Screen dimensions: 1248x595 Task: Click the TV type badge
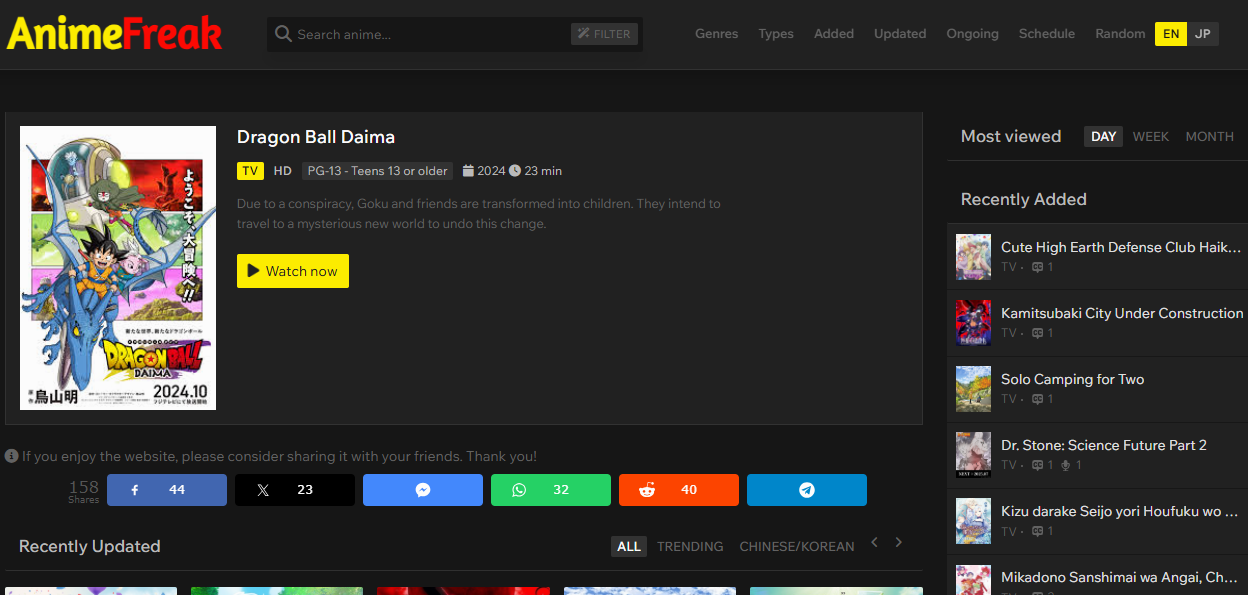250,171
